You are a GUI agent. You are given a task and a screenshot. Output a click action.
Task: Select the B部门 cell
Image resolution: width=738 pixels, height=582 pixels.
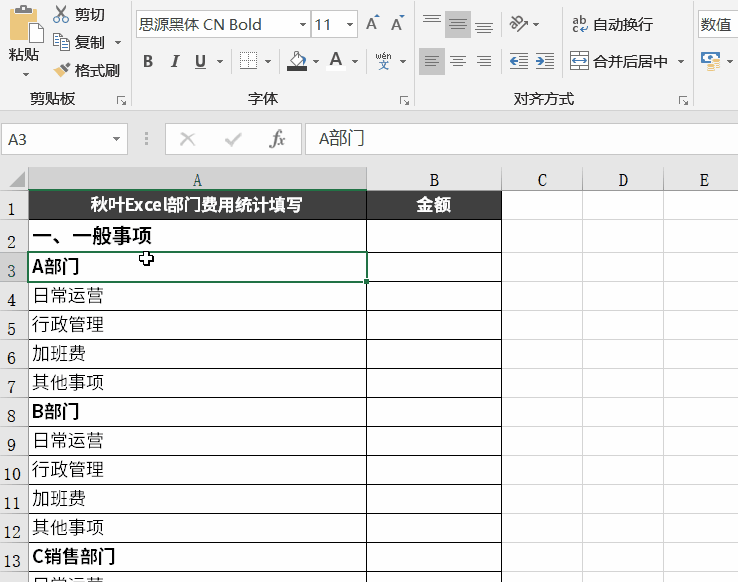coord(197,412)
